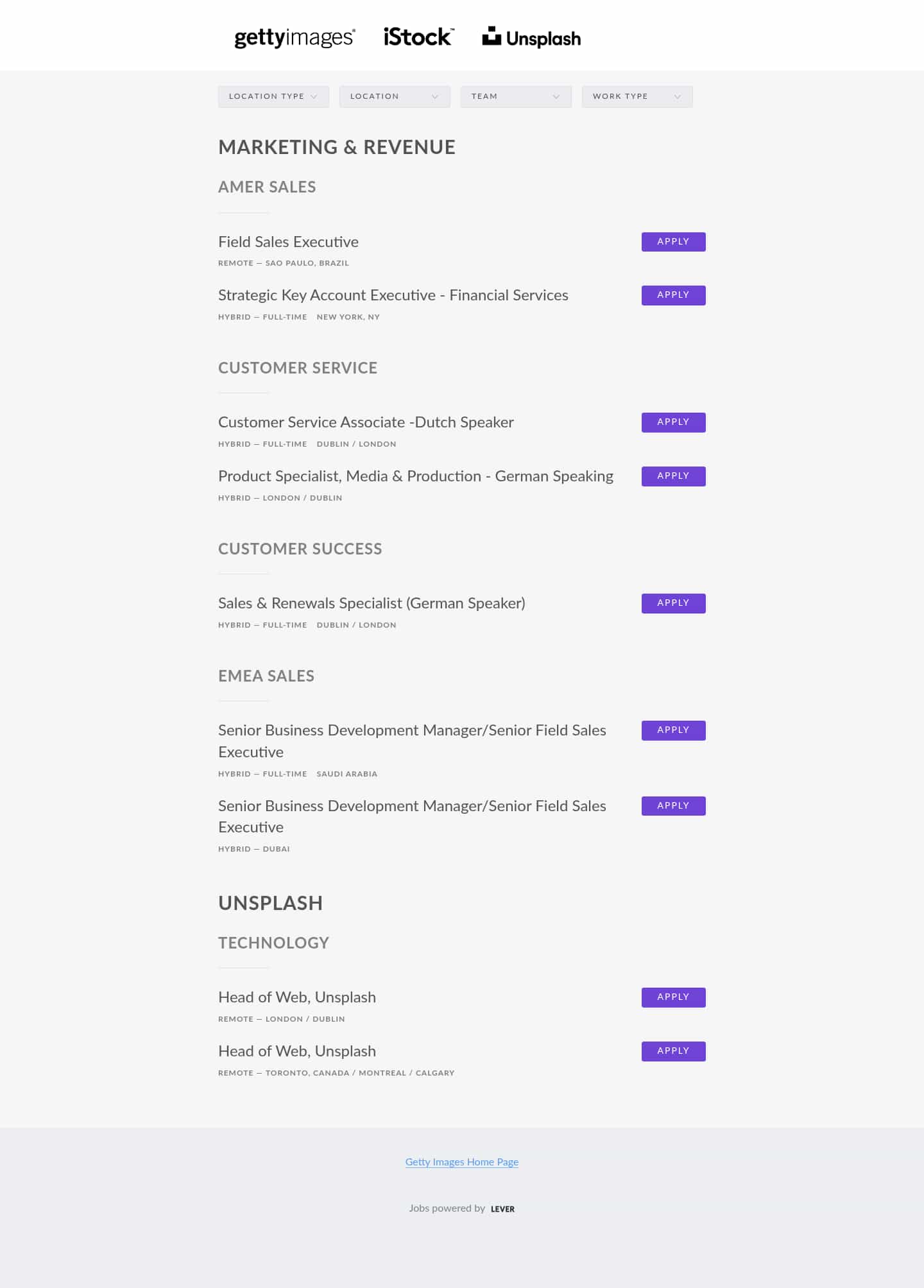The image size is (924, 1288).
Task: Open the Team filter dropdown
Action: pos(516,96)
